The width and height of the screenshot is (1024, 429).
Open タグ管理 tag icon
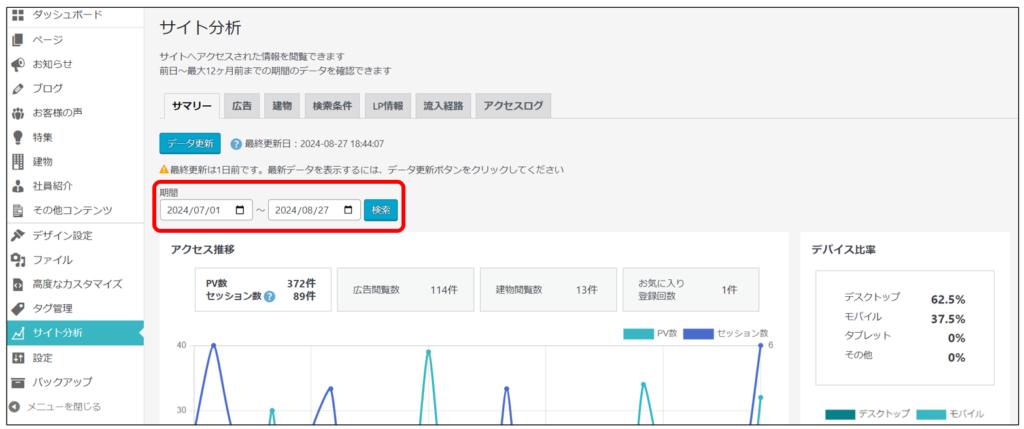click(17, 308)
